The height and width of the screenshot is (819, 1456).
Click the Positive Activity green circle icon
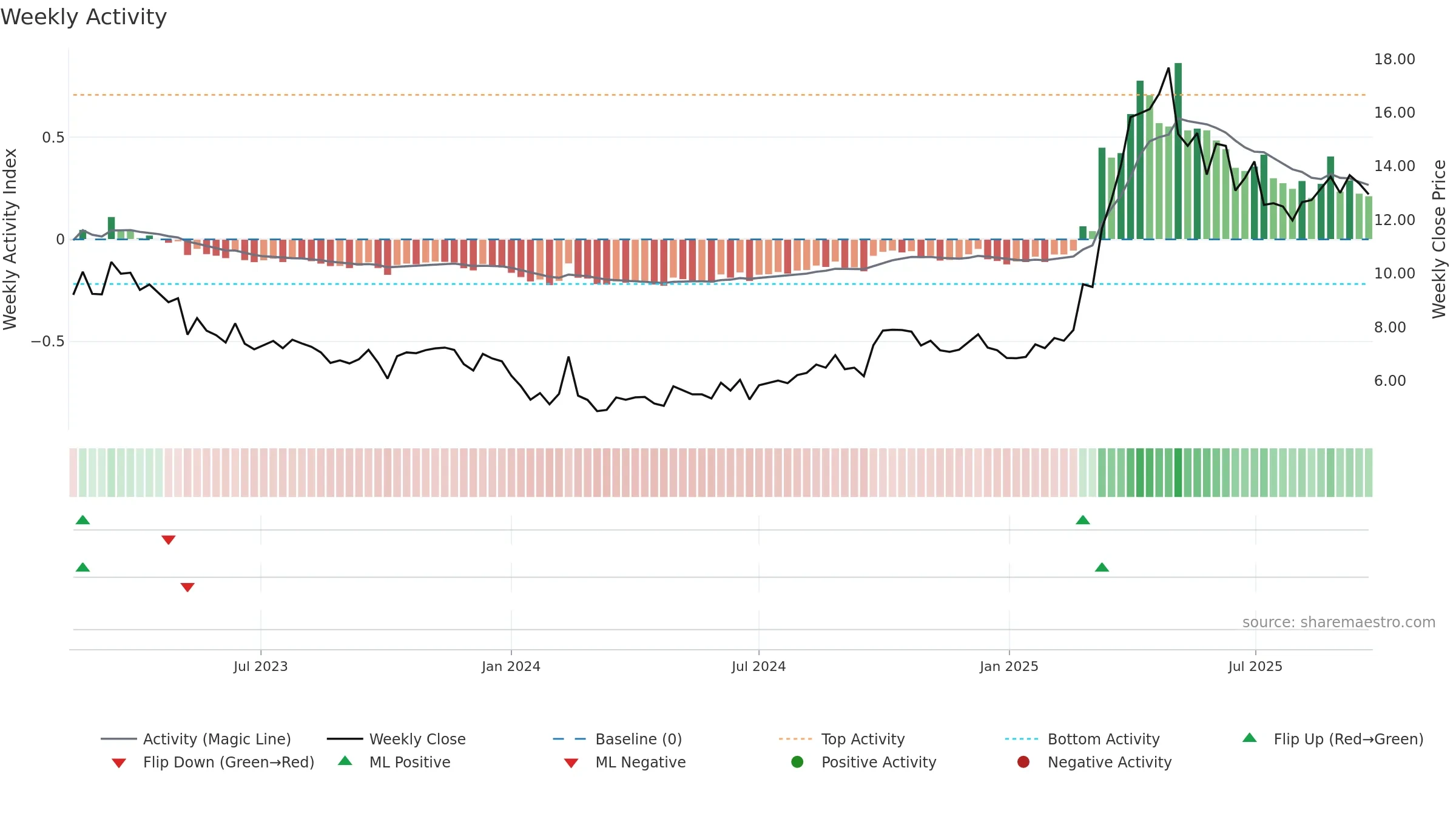pyautogui.click(x=797, y=762)
